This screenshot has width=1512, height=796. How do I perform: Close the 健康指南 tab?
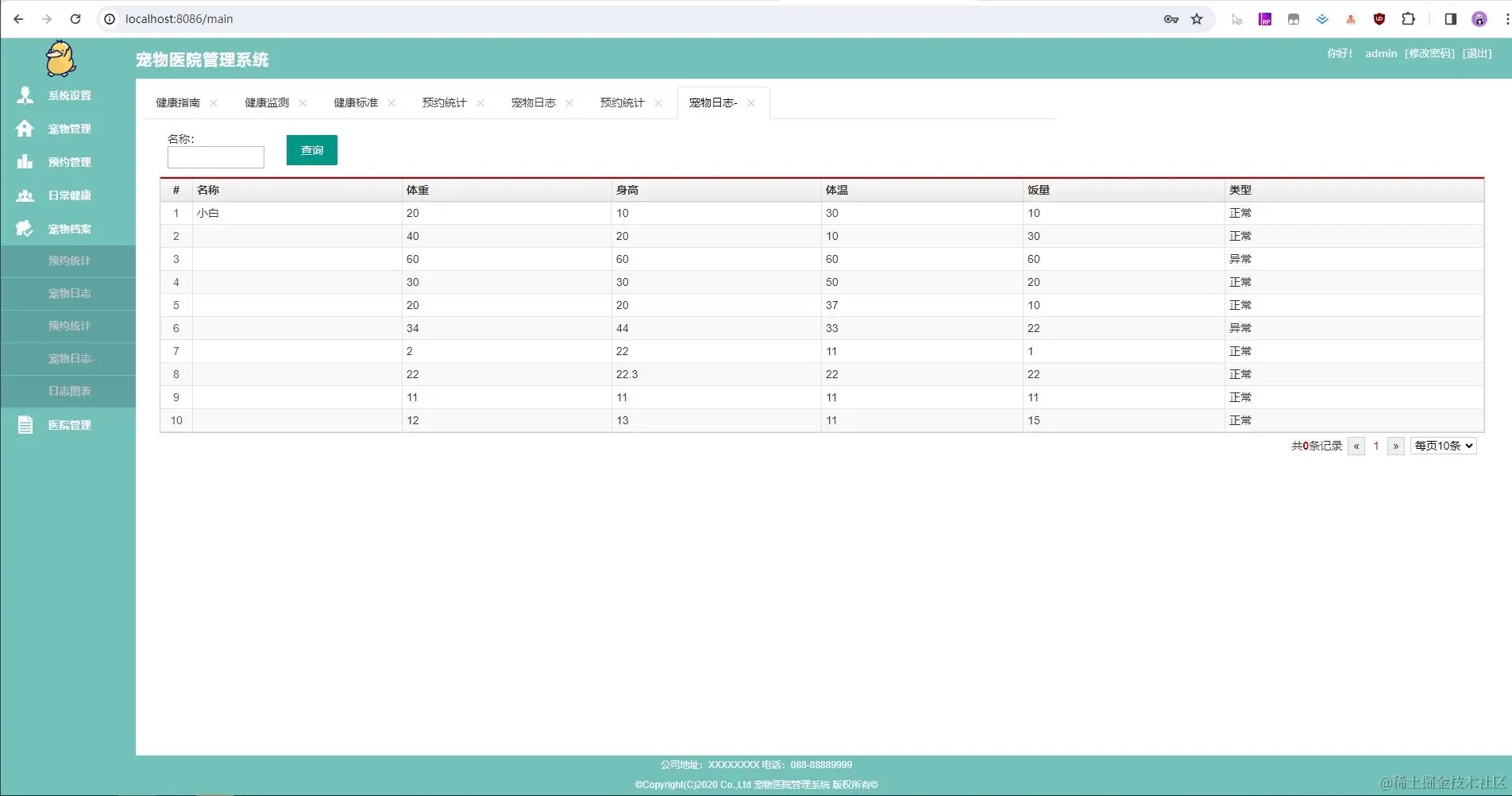[214, 103]
